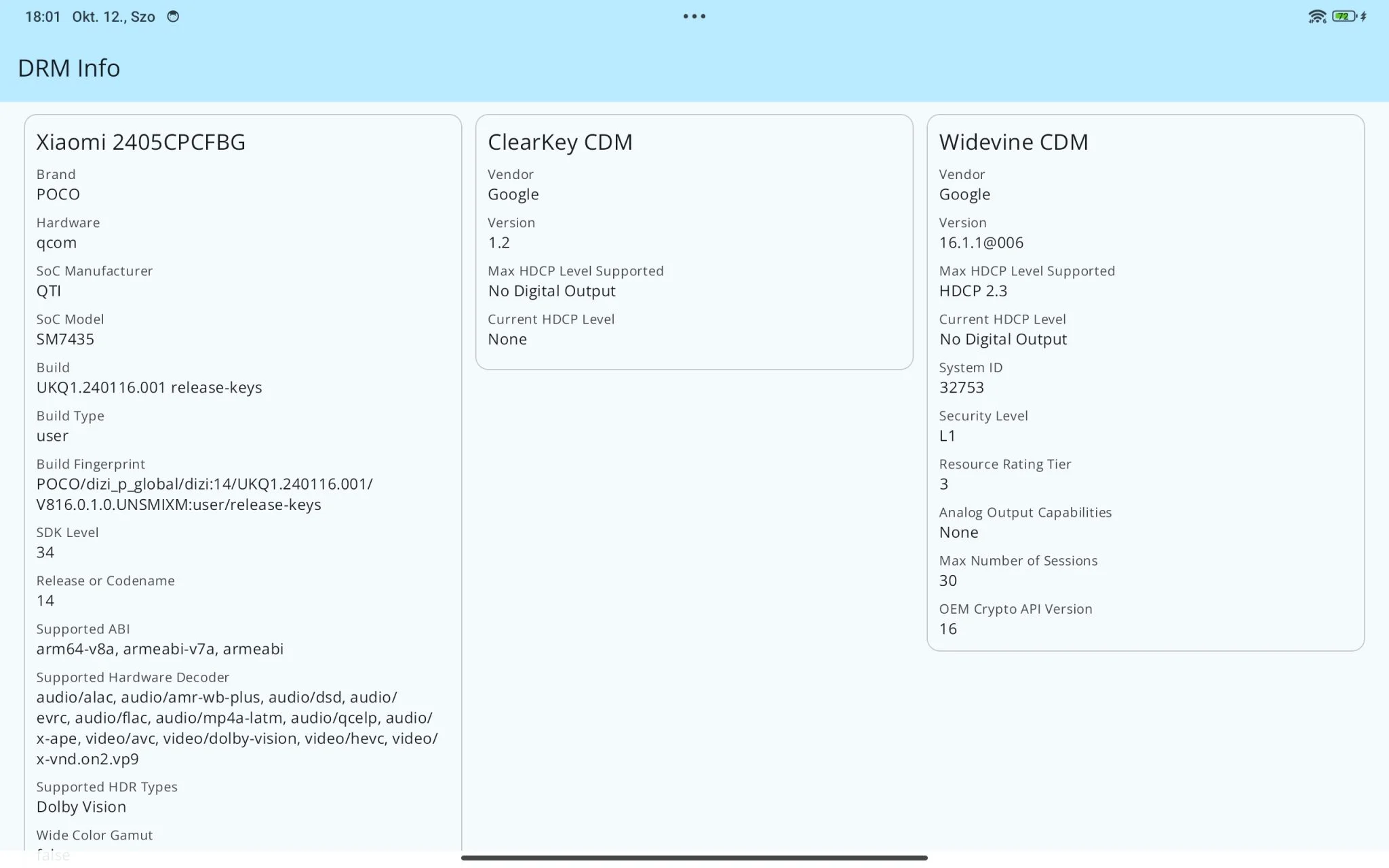
Task: Select the Widevine CDM card heading
Action: click(x=1013, y=142)
